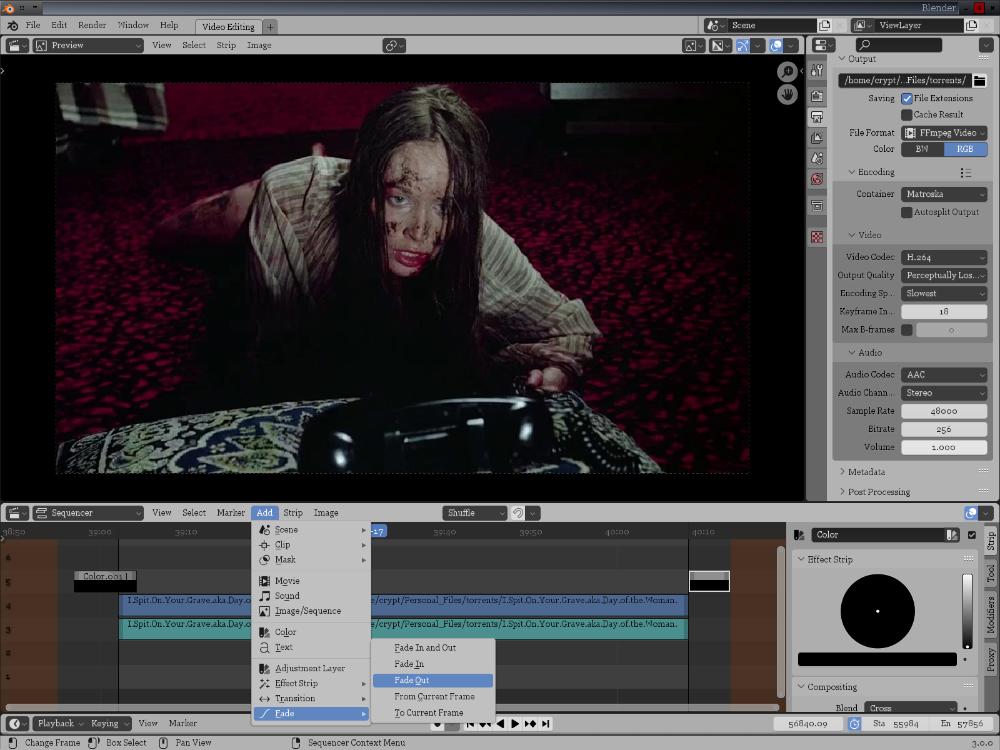The width and height of the screenshot is (1000, 750).
Task: Choose Adjustment Layer from Add menu
Action: pyautogui.click(x=312, y=668)
